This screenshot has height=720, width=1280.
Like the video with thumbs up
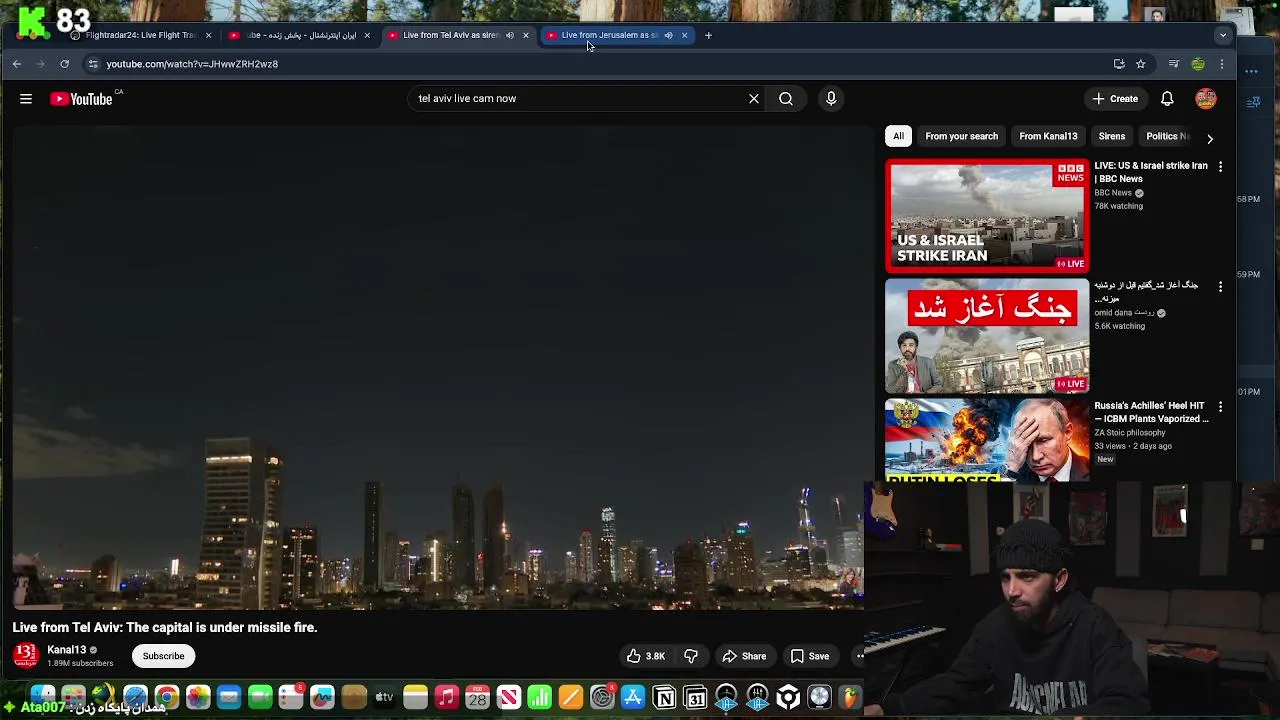646,656
